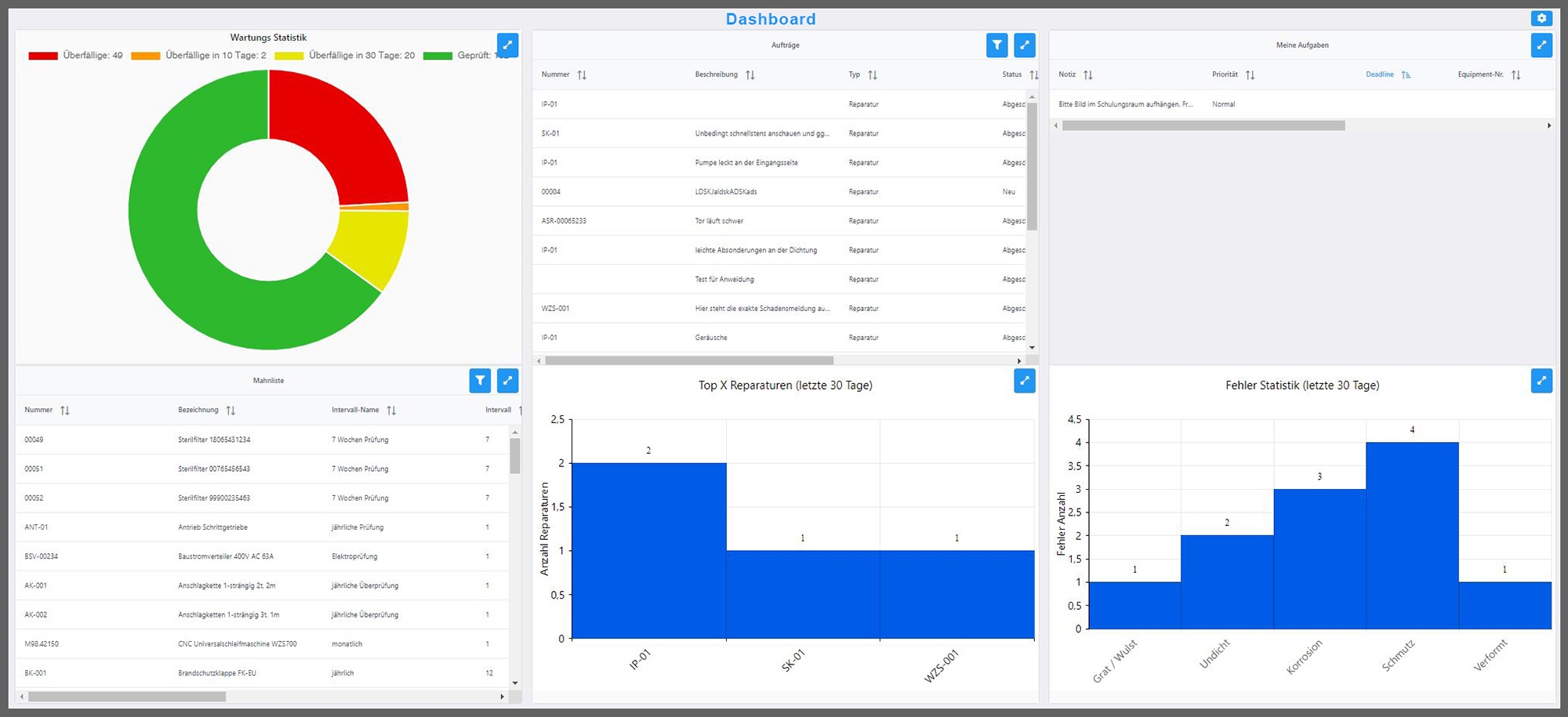
Task: Click the Dashboard title
Action: point(771,19)
